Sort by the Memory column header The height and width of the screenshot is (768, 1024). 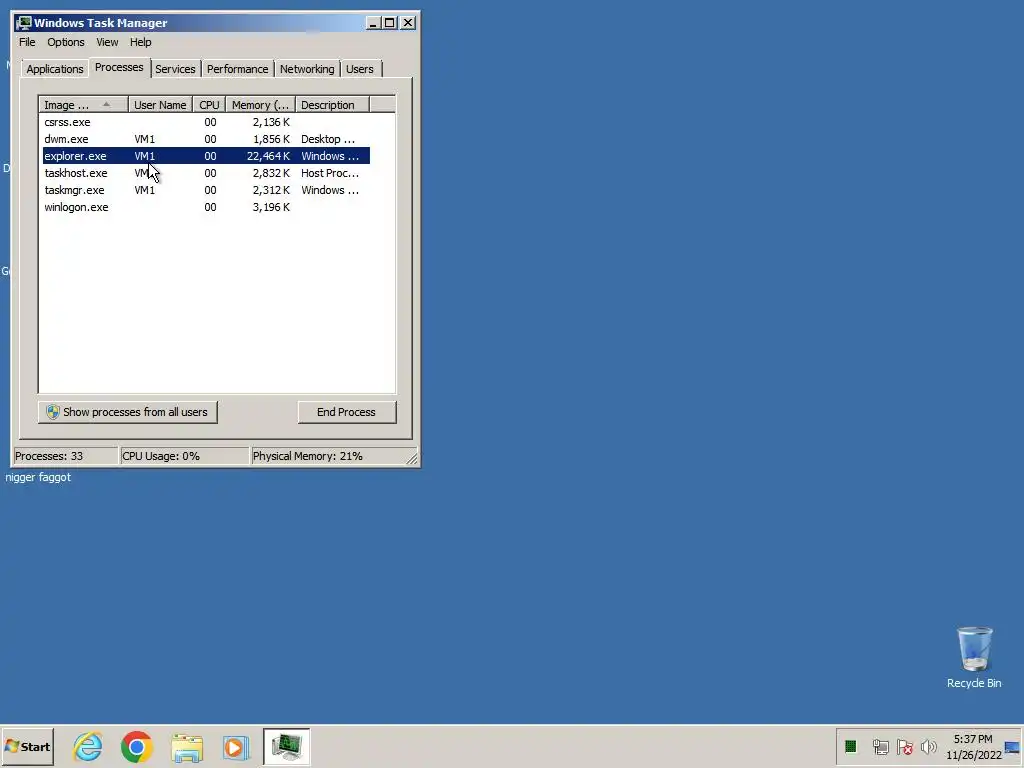point(261,104)
